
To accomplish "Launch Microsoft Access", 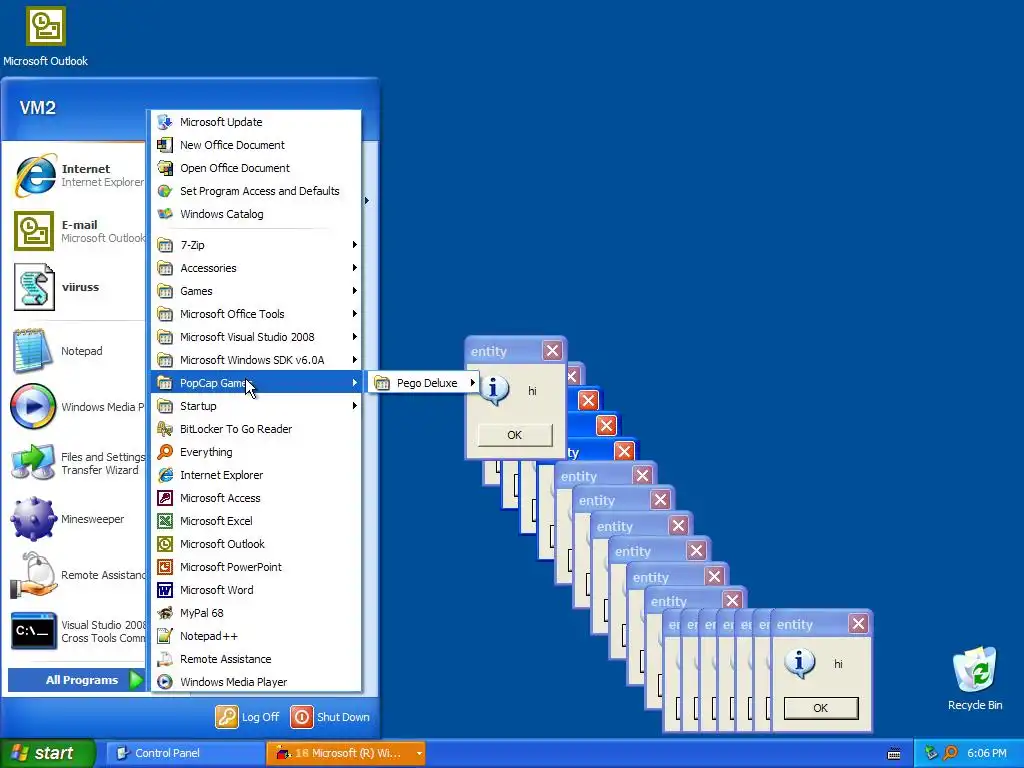I will click(x=256, y=498).
